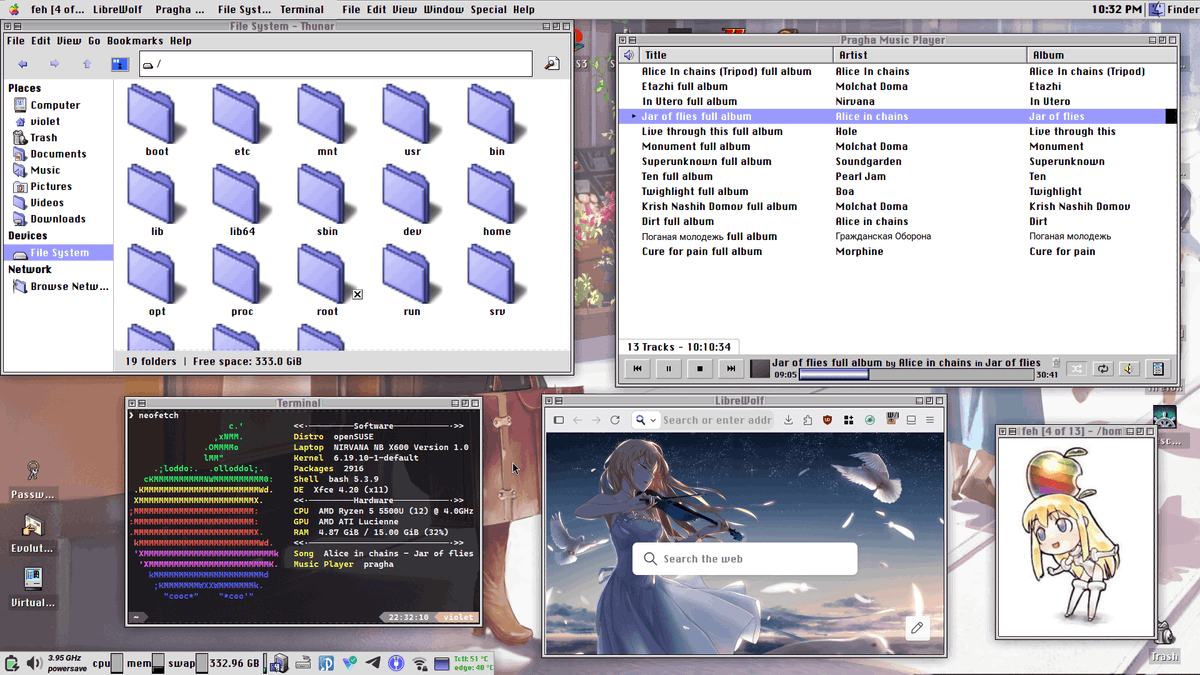Open Downloads in Thunar Places sidebar
The height and width of the screenshot is (675, 1200).
coord(58,219)
